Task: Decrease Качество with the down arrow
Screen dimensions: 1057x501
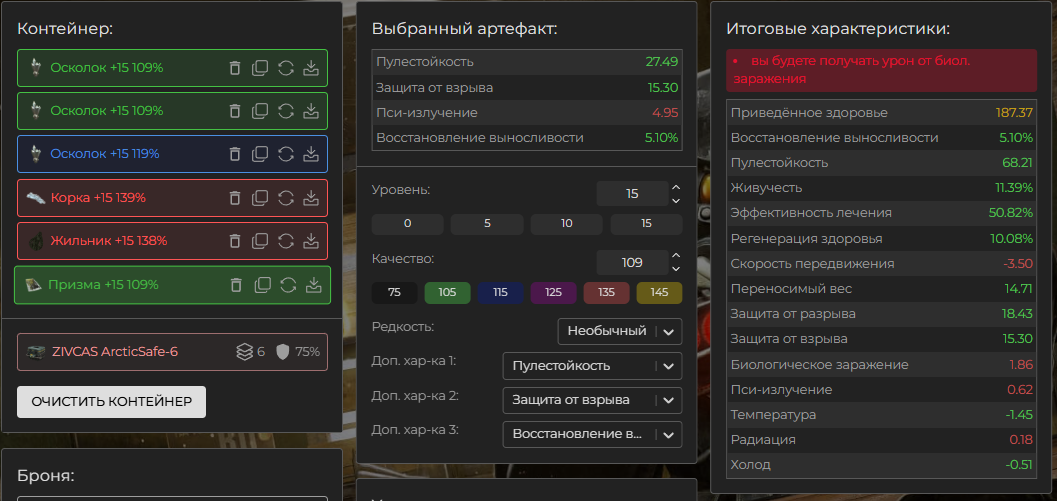Action: click(x=676, y=270)
